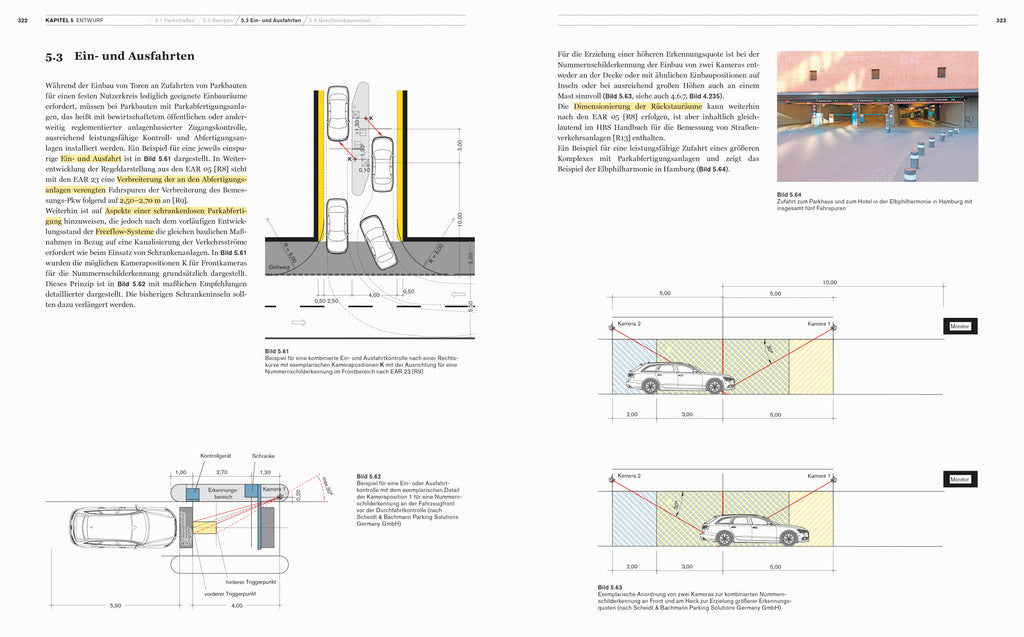
Task: Click the KAPITEL 5 ENTWURF chapter label
Action: point(73,20)
